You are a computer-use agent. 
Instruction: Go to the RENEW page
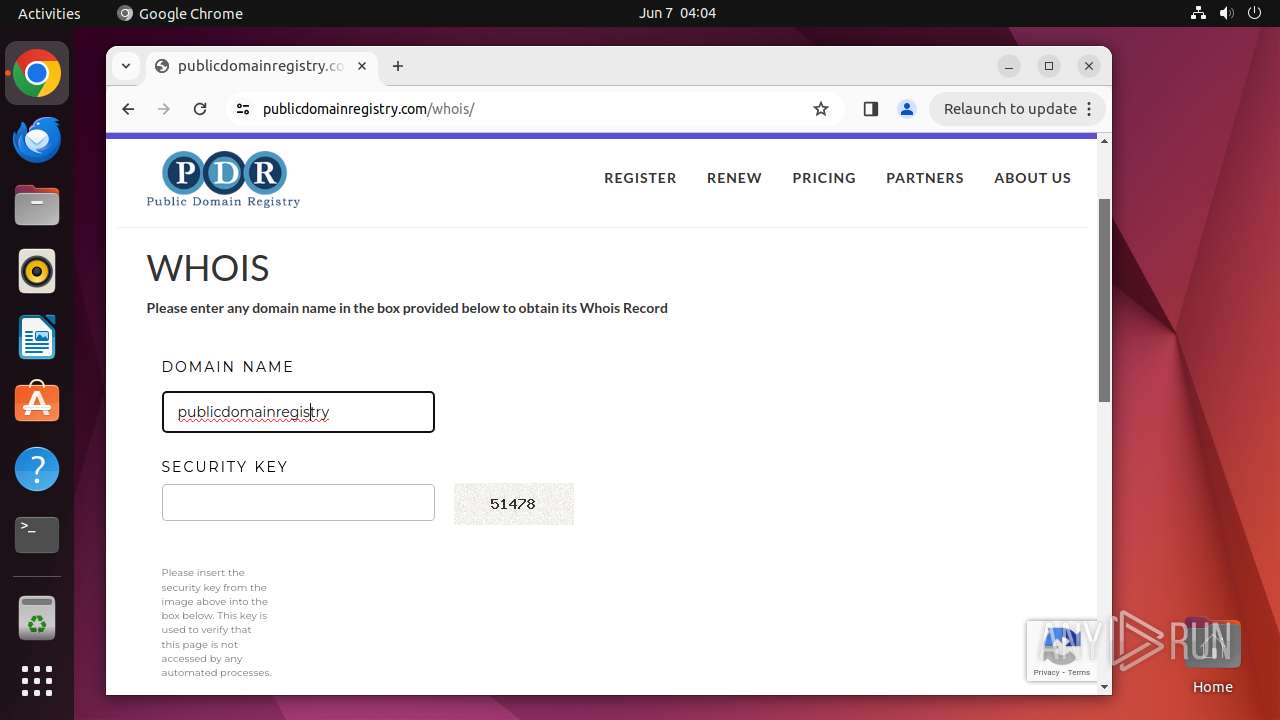[734, 178]
